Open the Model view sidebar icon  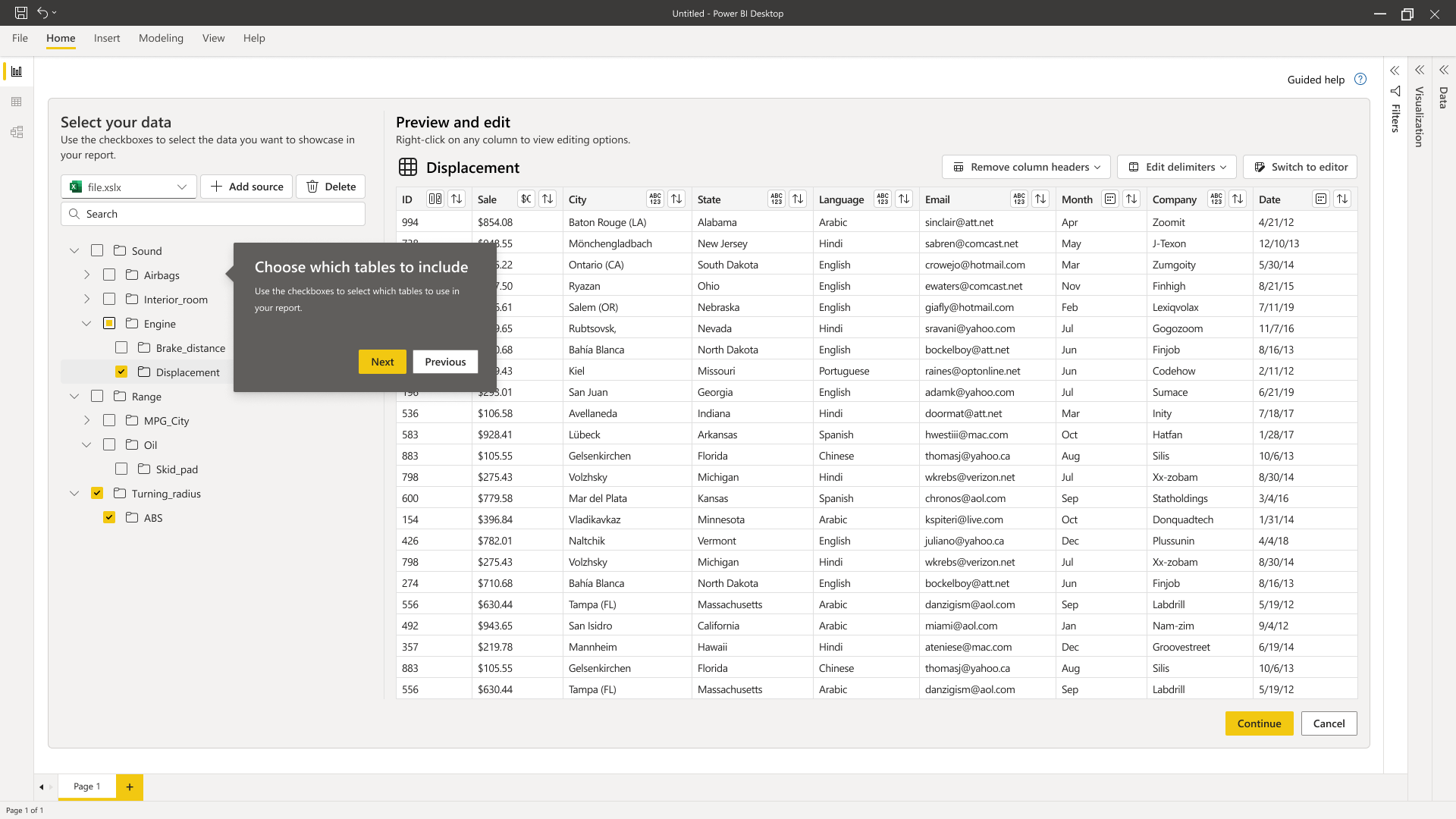click(x=17, y=132)
